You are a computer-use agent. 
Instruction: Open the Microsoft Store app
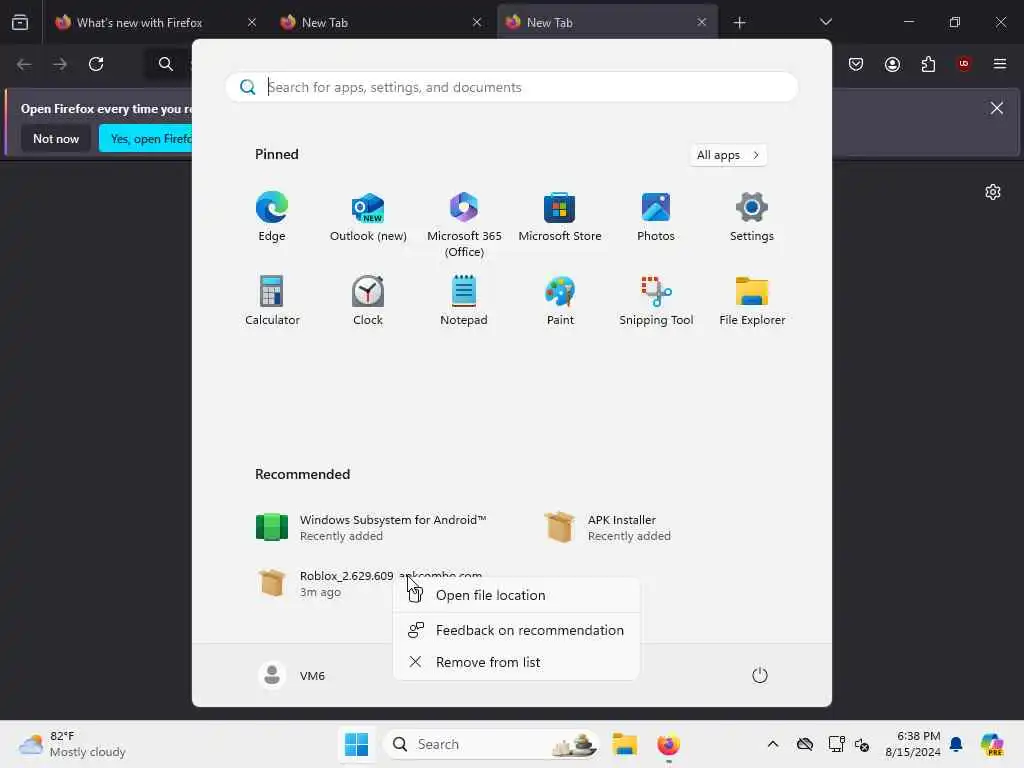click(x=560, y=217)
